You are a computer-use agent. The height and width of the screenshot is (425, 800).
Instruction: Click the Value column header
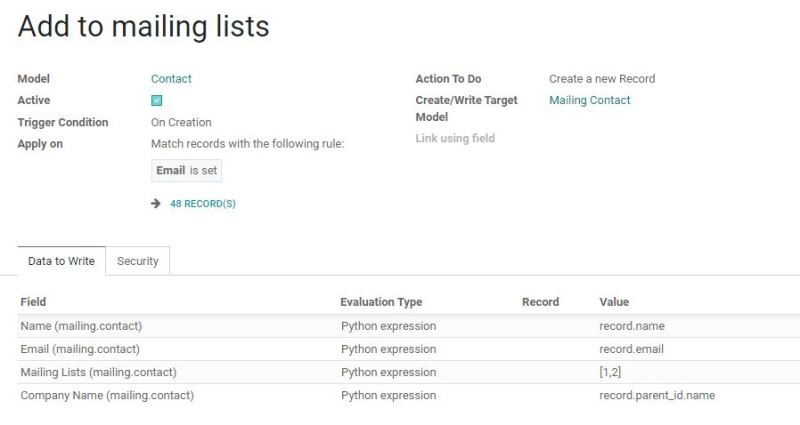(x=614, y=302)
